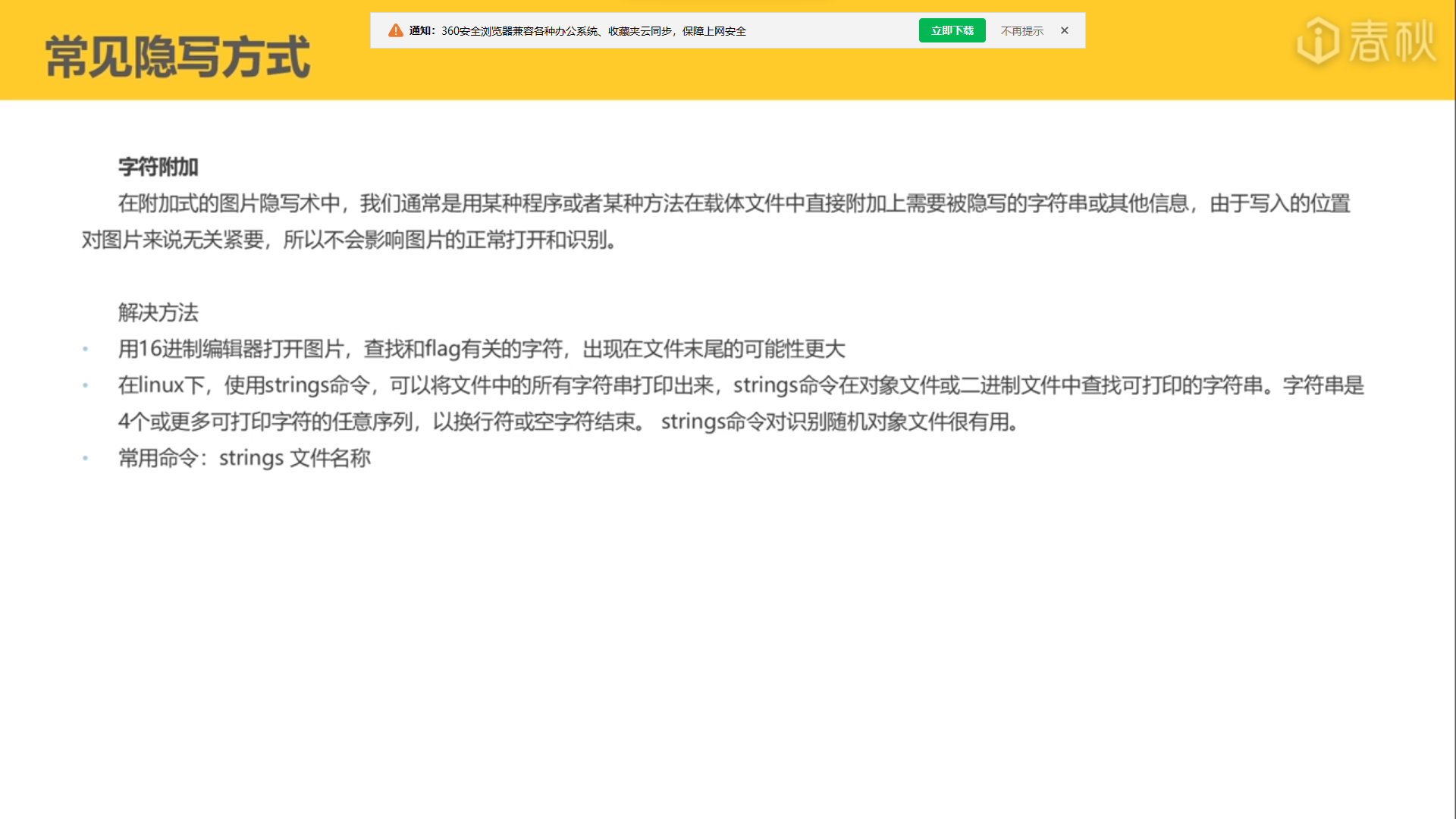Click the word flag in first bullet

pyautogui.click(x=442, y=349)
